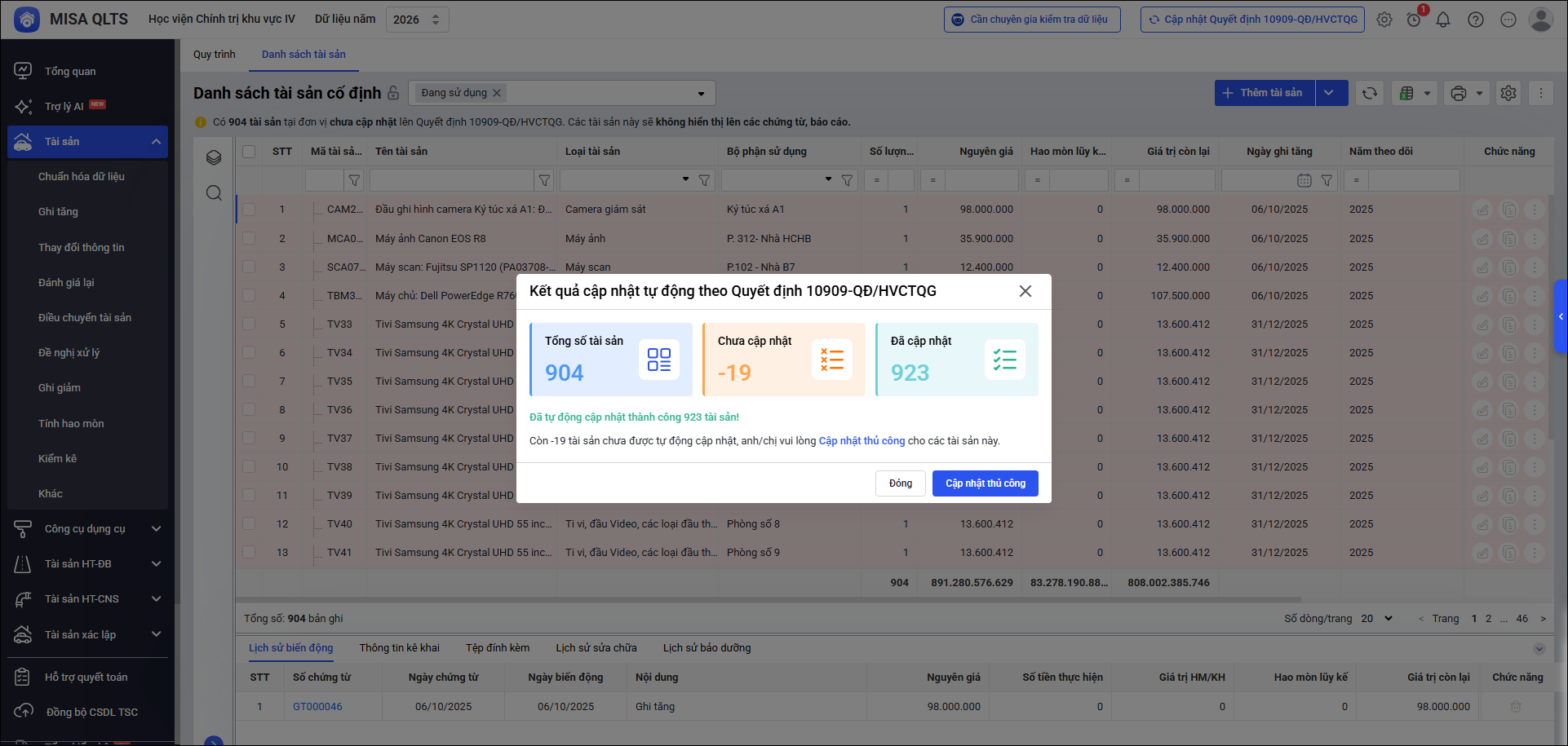The height and width of the screenshot is (746, 1568).
Task: Click the Cập nhật thủ công button
Action: pyautogui.click(x=985, y=483)
